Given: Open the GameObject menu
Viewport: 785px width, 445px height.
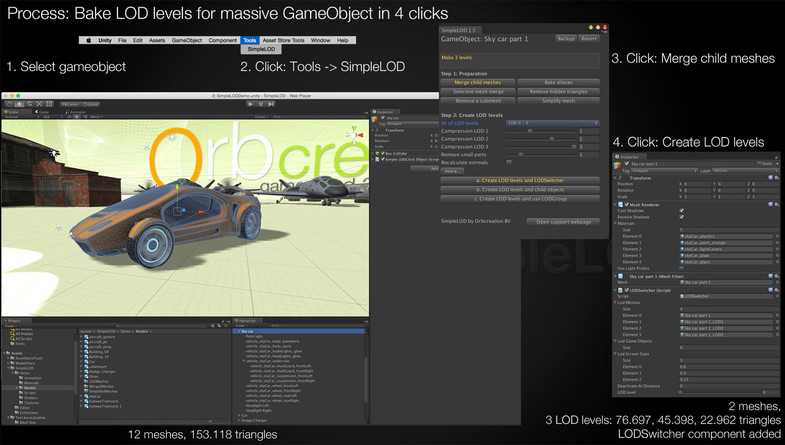Looking at the screenshot, I should click(x=187, y=41).
